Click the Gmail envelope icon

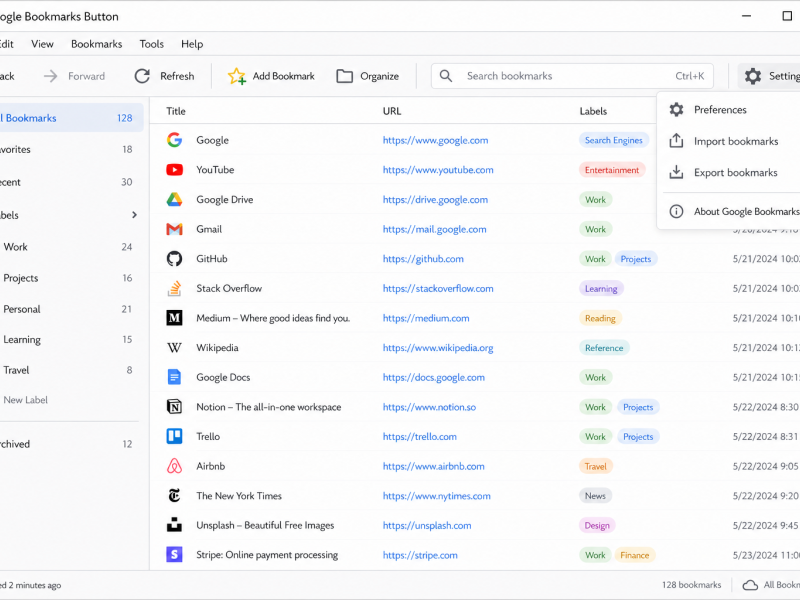pos(174,229)
